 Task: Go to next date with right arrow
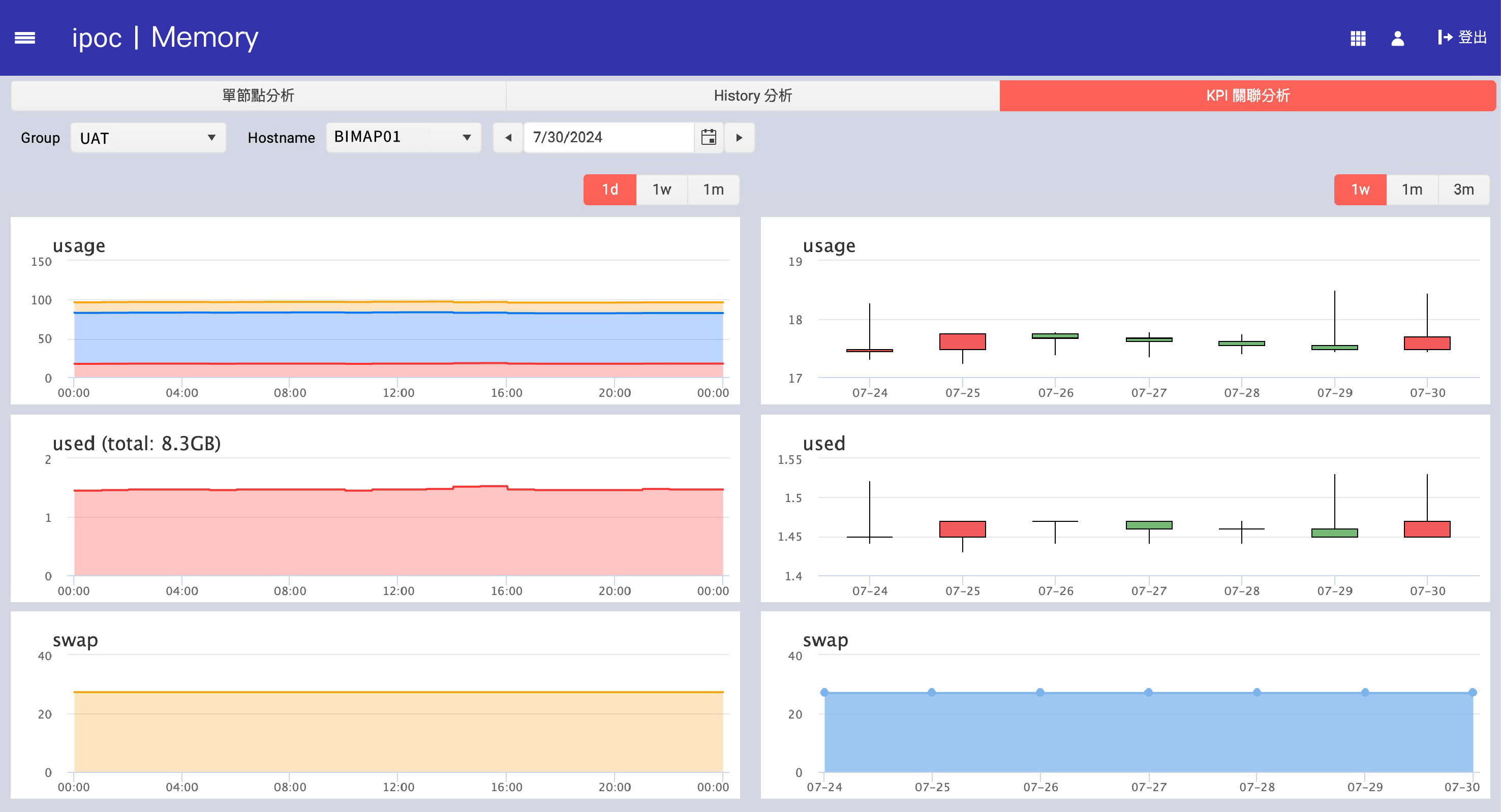[x=739, y=138]
